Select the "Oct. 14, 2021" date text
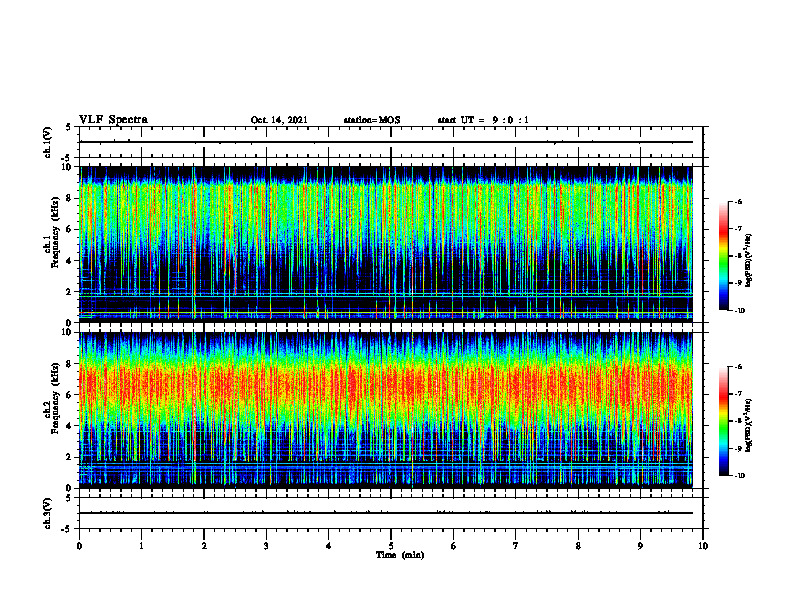The image size is (792, 612). (x=279, y=120)
